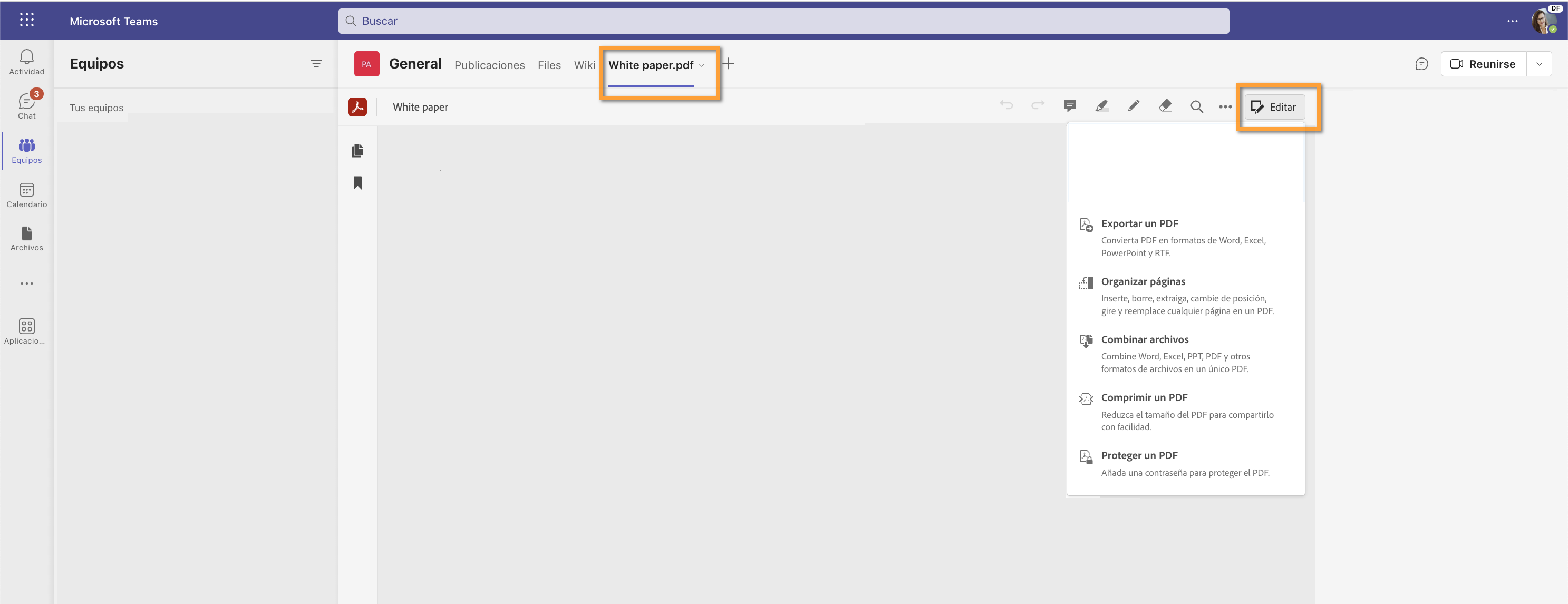Switch to the Actividad section
The width and height of the screenshot is (1568, 604).
click(x=26, y=61)
